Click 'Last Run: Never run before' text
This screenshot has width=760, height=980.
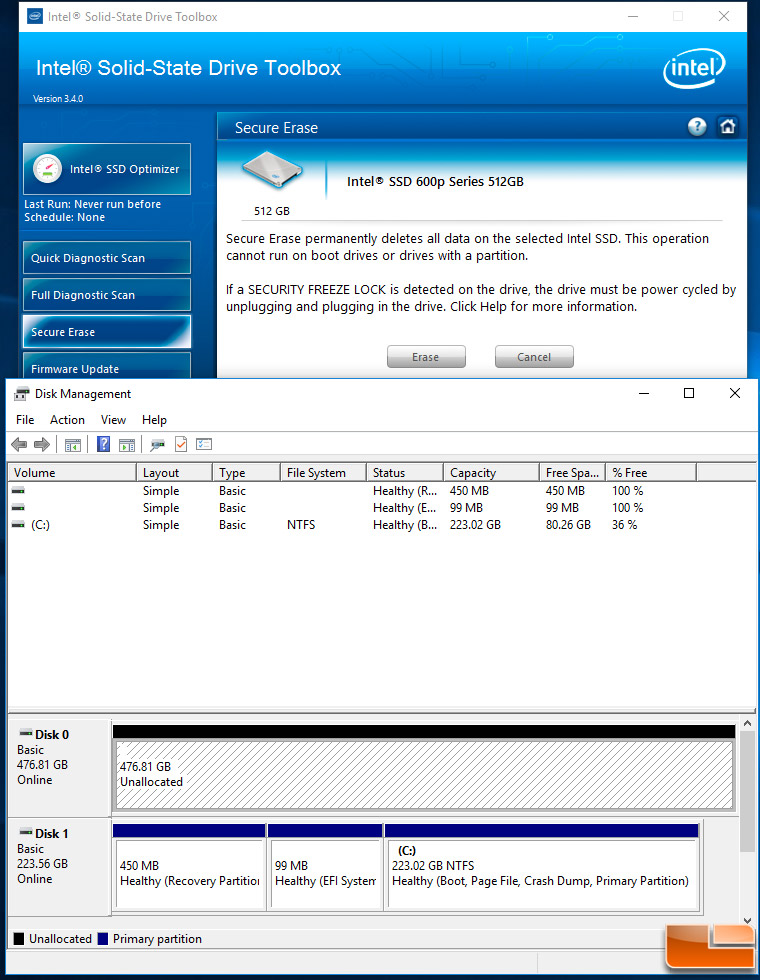(92, 204)
